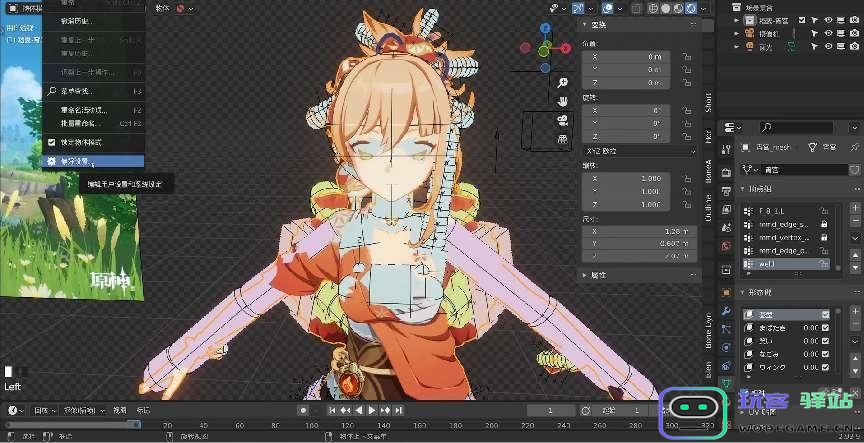
Task: Expand the first collection row in the outliner
Action: coord(737,20)
